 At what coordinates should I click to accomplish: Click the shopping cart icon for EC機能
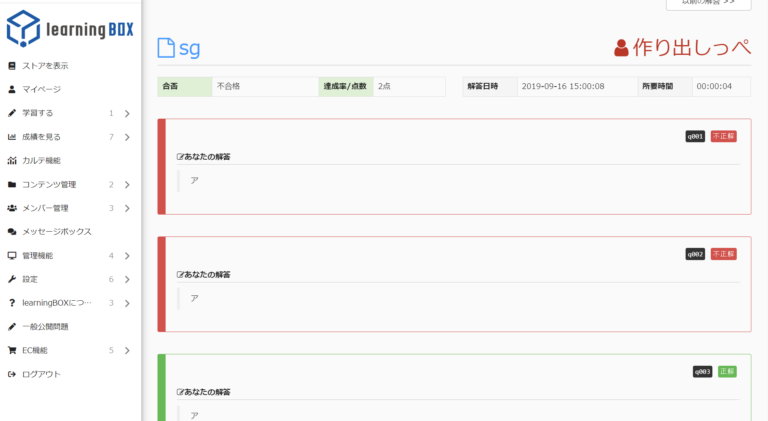coord(11,351)
